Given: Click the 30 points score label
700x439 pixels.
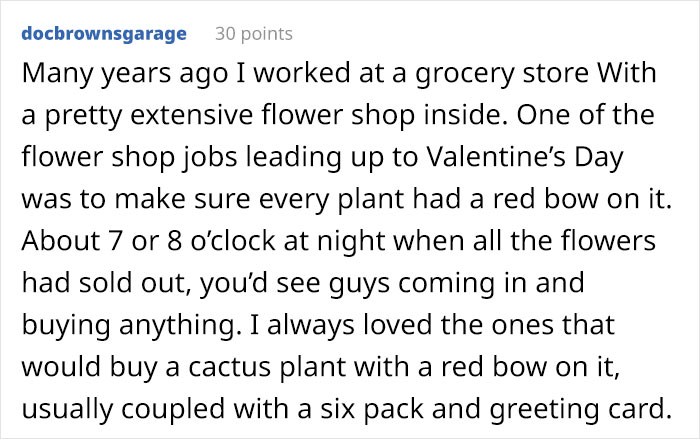Looking at the screenshot, I should (254, 34).
